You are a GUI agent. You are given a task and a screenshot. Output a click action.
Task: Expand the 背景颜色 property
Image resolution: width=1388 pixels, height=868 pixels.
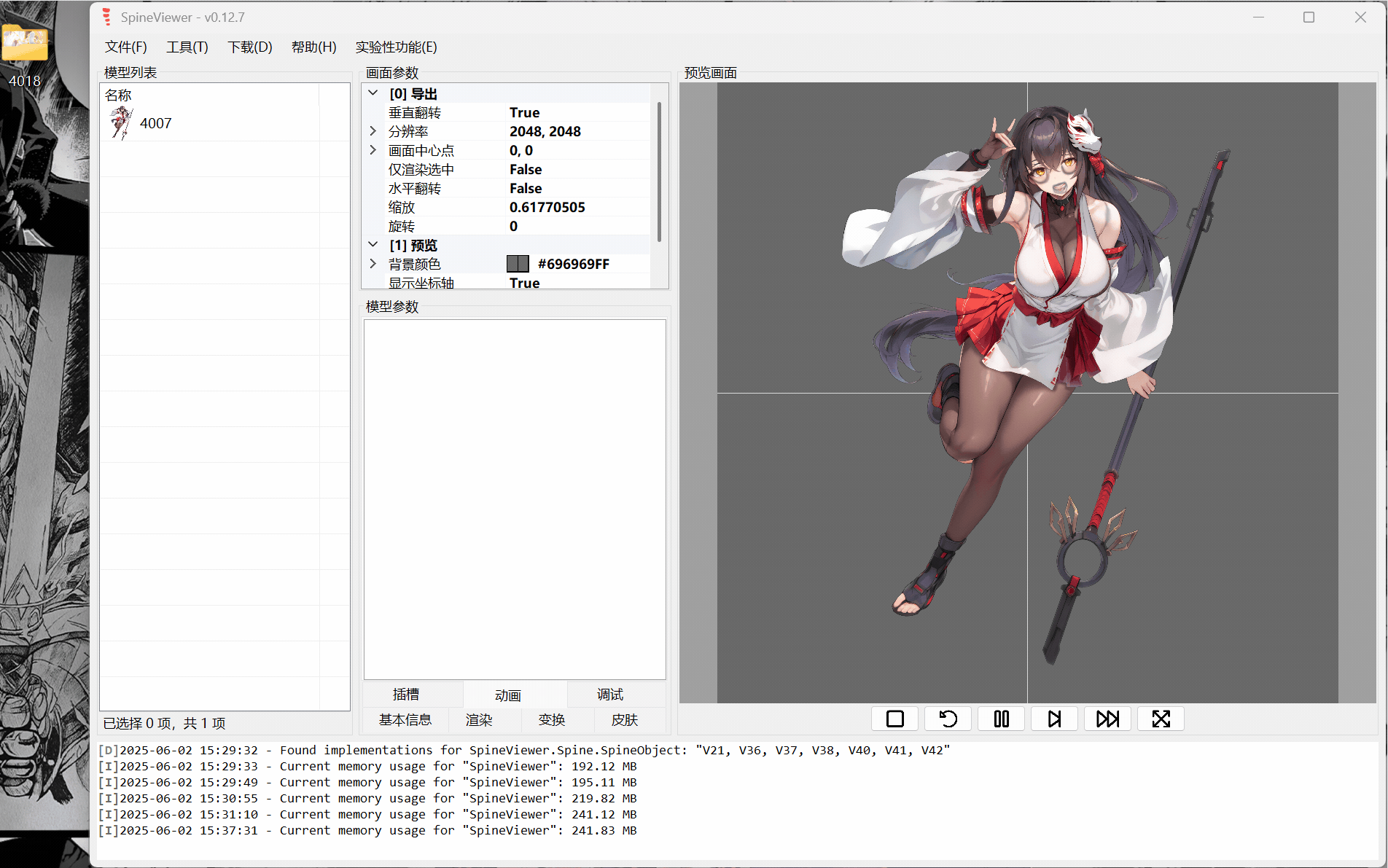coord(373,264)
